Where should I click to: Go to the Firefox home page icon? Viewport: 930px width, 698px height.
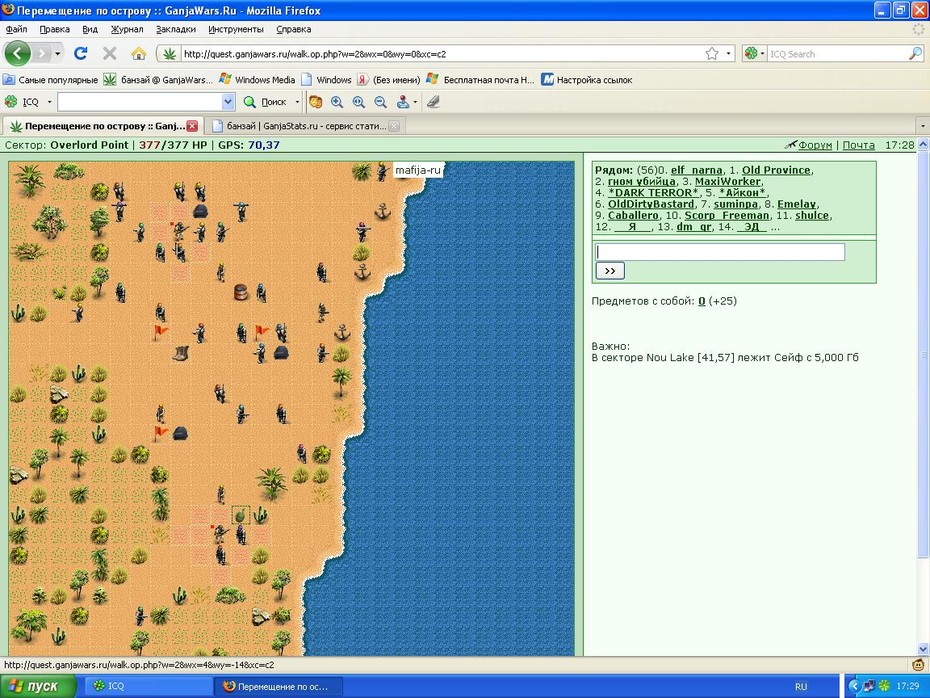pyautogui.click(x=138, y=54)
